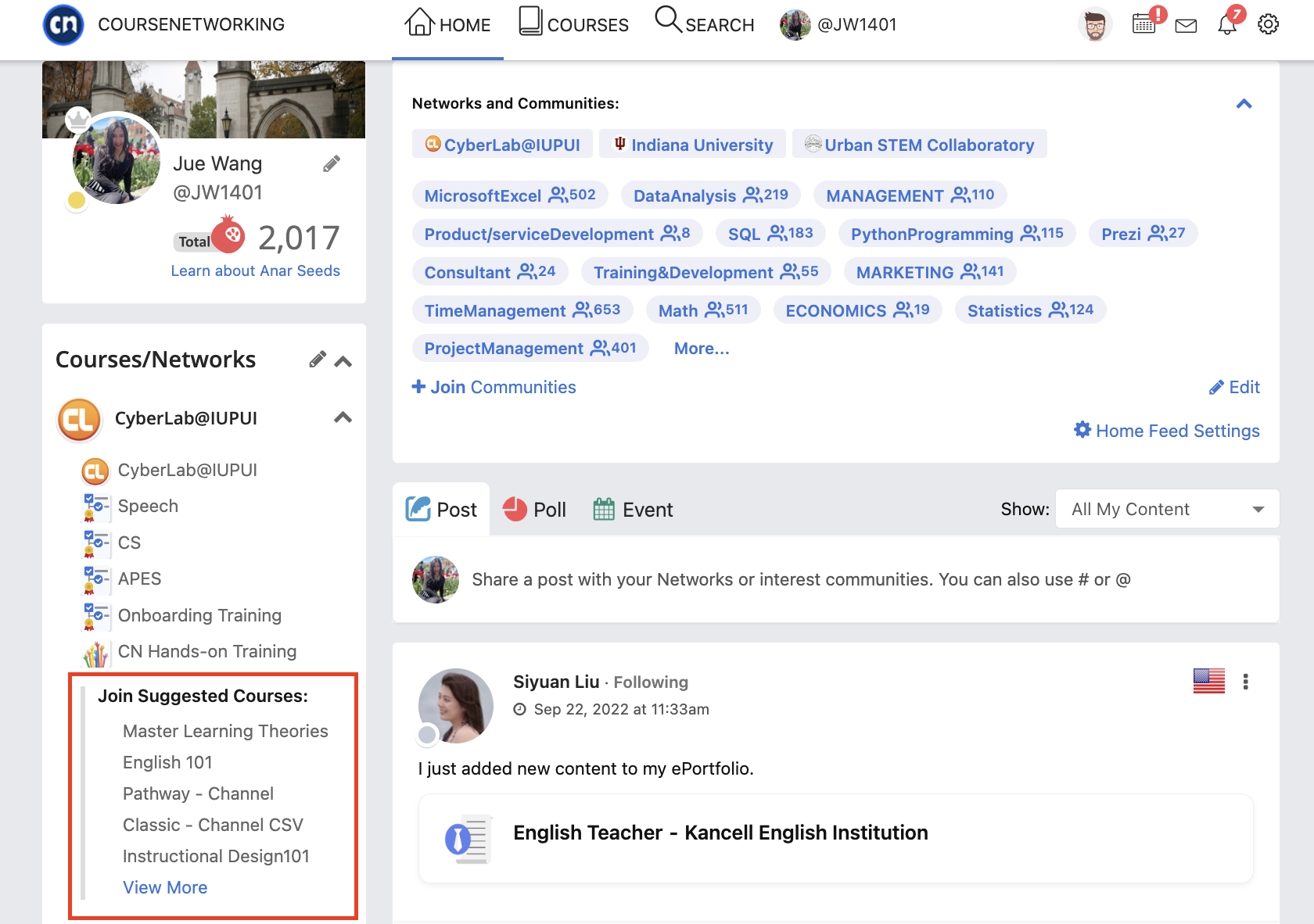Open the MicrosoftExcel community
Viewport: 1314px width, 924px height.
pos(510,195)
